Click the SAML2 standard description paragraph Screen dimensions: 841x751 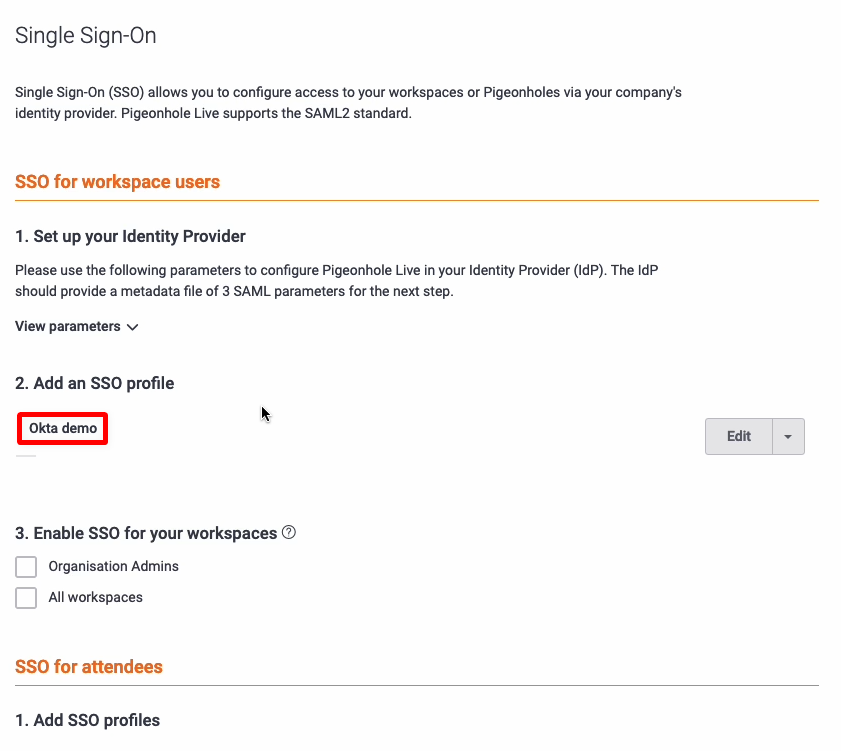point(348,103)
